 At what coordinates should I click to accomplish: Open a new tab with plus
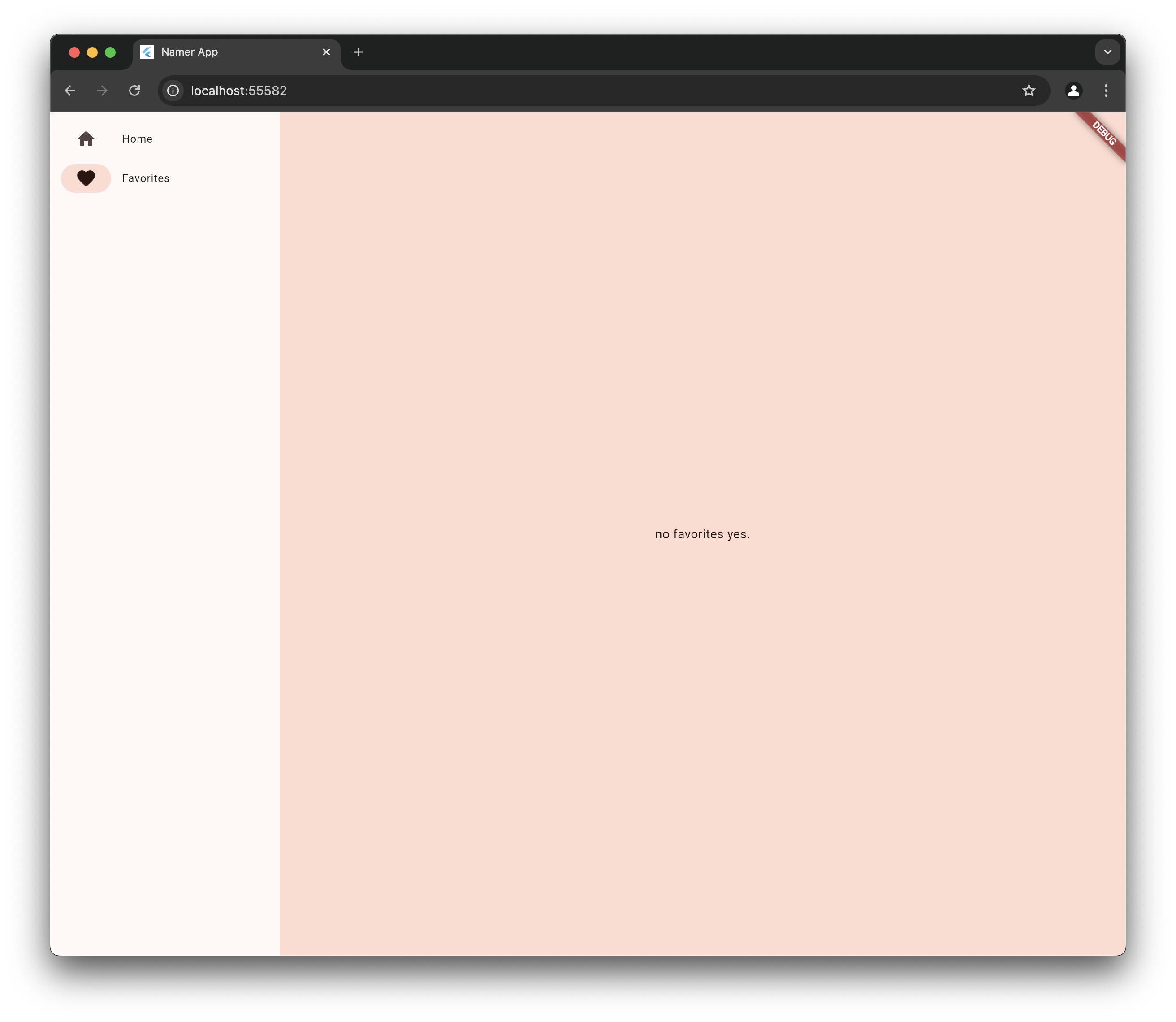point(358,52)
